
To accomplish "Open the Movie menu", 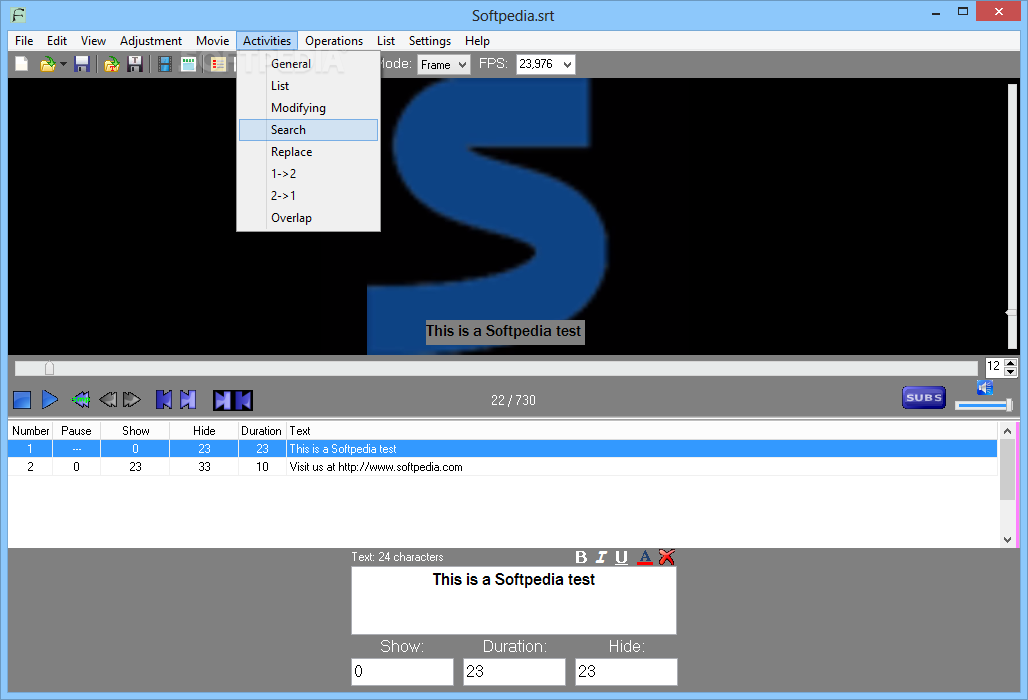I will (212, 41).
